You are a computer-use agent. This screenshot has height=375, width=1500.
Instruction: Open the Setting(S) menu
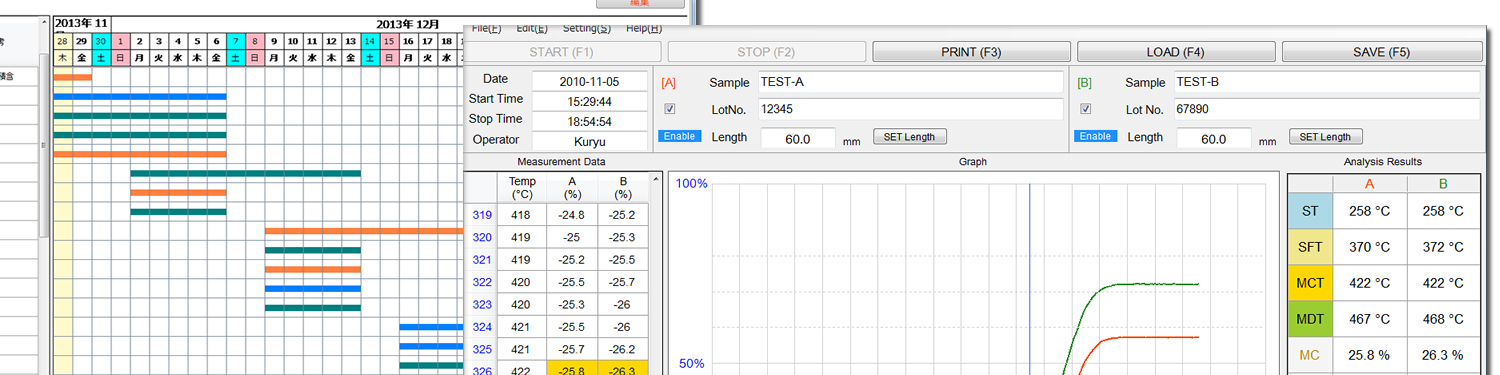587,28
